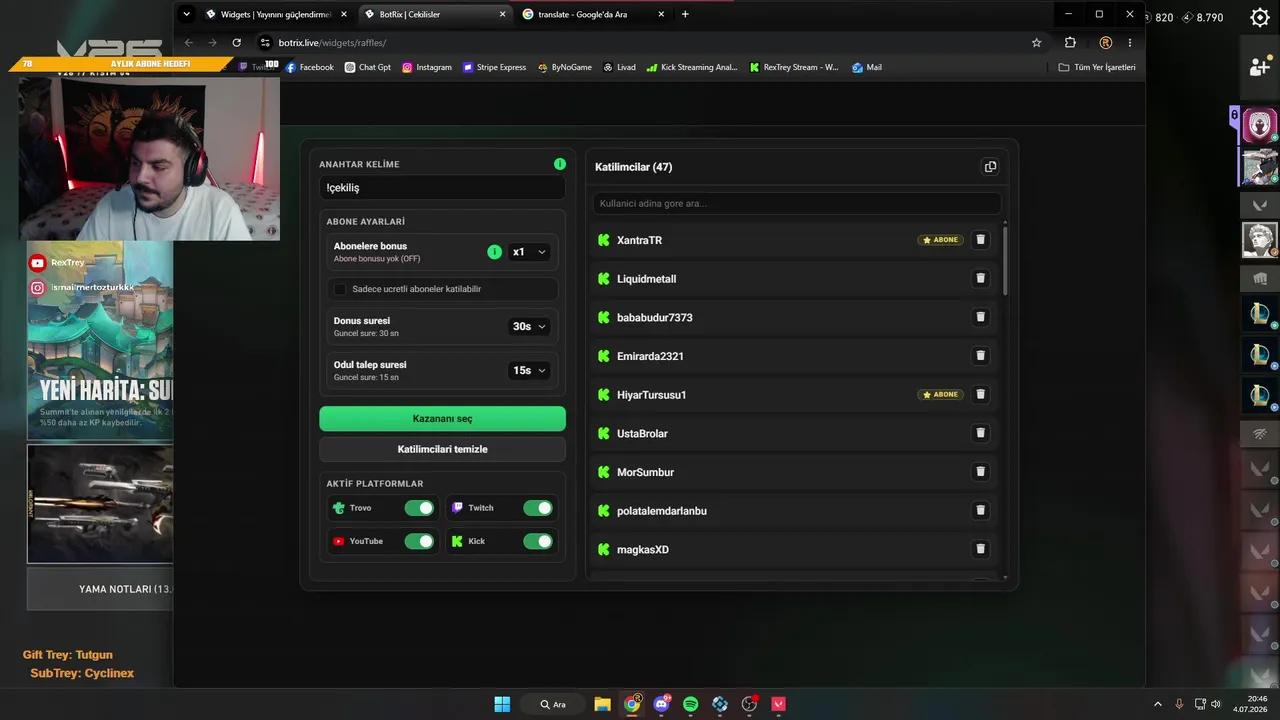
Task: Reload the page with browser refresh icon
Action: (236, 43)
